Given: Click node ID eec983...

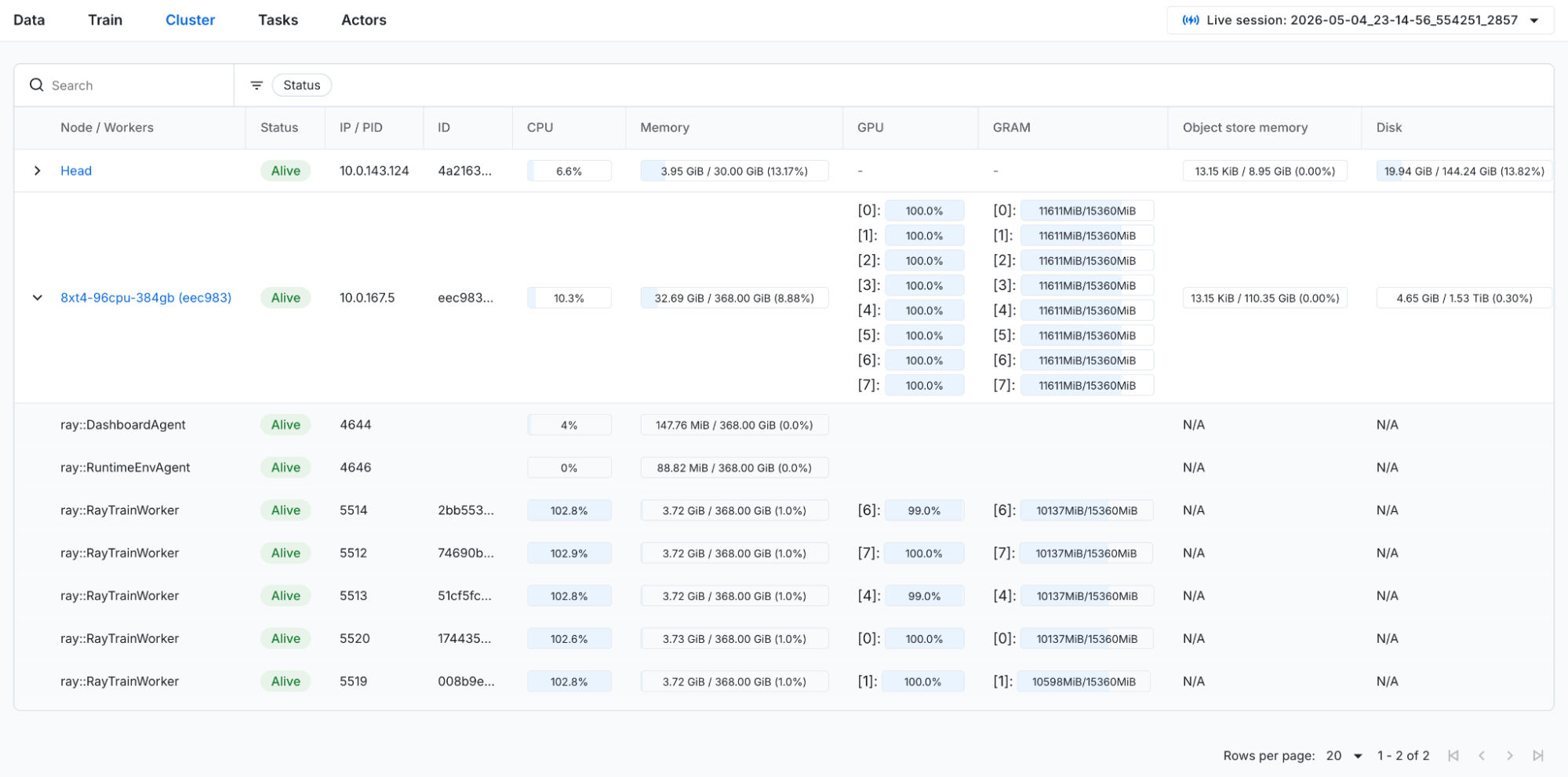Looking at the screenshot, I should (465, 298).
